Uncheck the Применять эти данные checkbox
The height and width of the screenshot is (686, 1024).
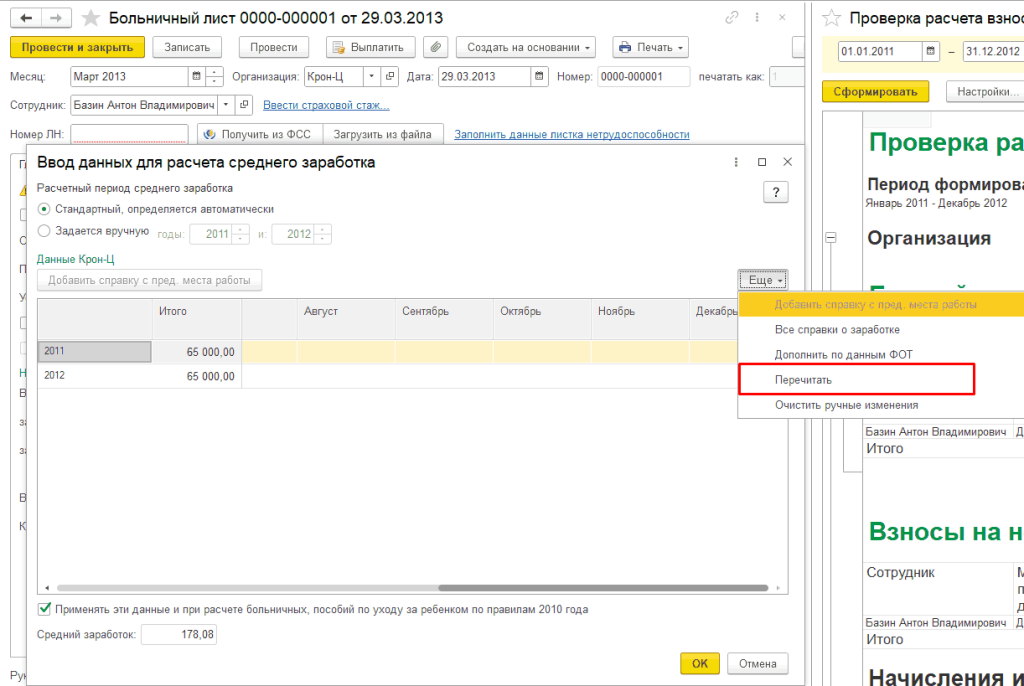(44, 609)
